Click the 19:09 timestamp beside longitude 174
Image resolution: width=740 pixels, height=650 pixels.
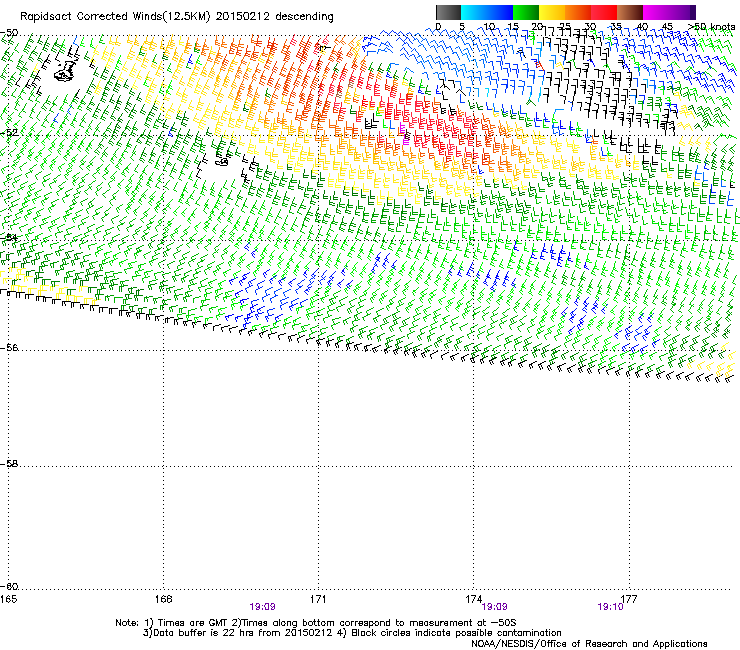tap(494, 607)
